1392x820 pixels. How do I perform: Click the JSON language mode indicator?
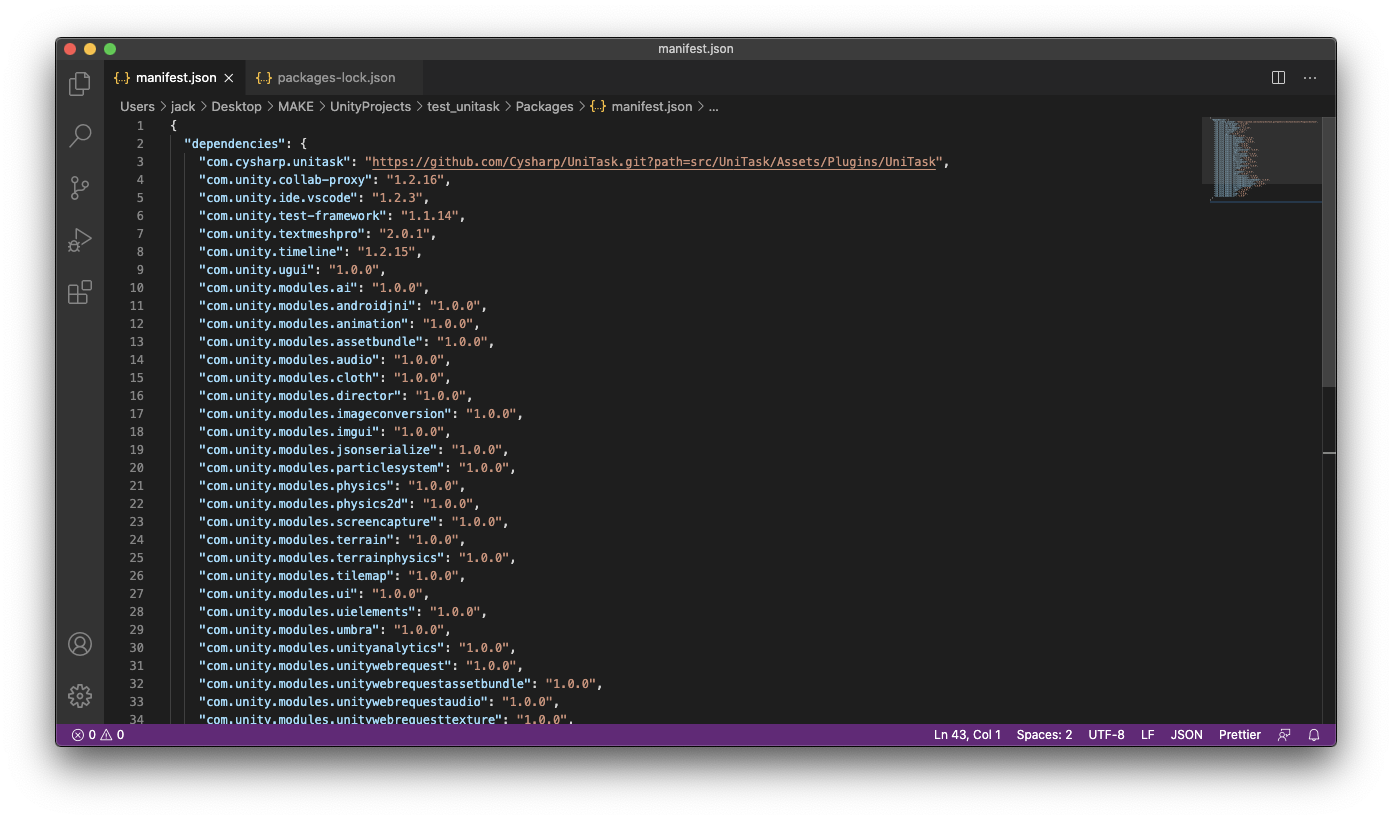1186,734
